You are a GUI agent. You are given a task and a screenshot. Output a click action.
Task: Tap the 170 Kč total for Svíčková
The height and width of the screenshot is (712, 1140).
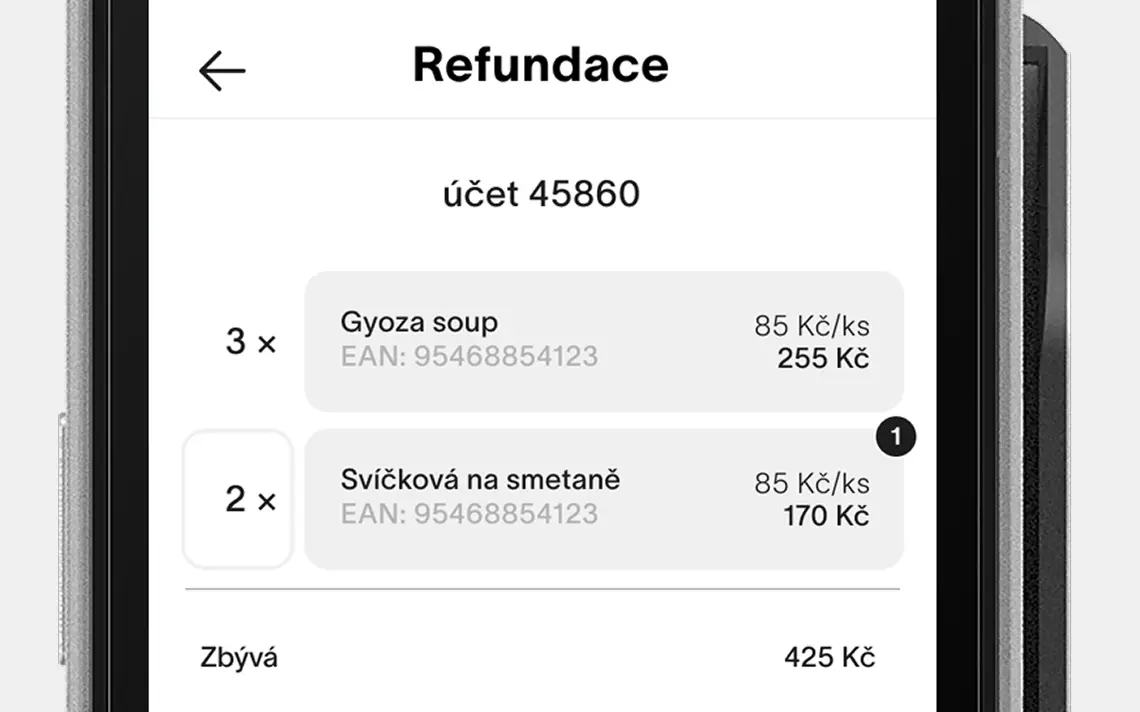(825, 516)
